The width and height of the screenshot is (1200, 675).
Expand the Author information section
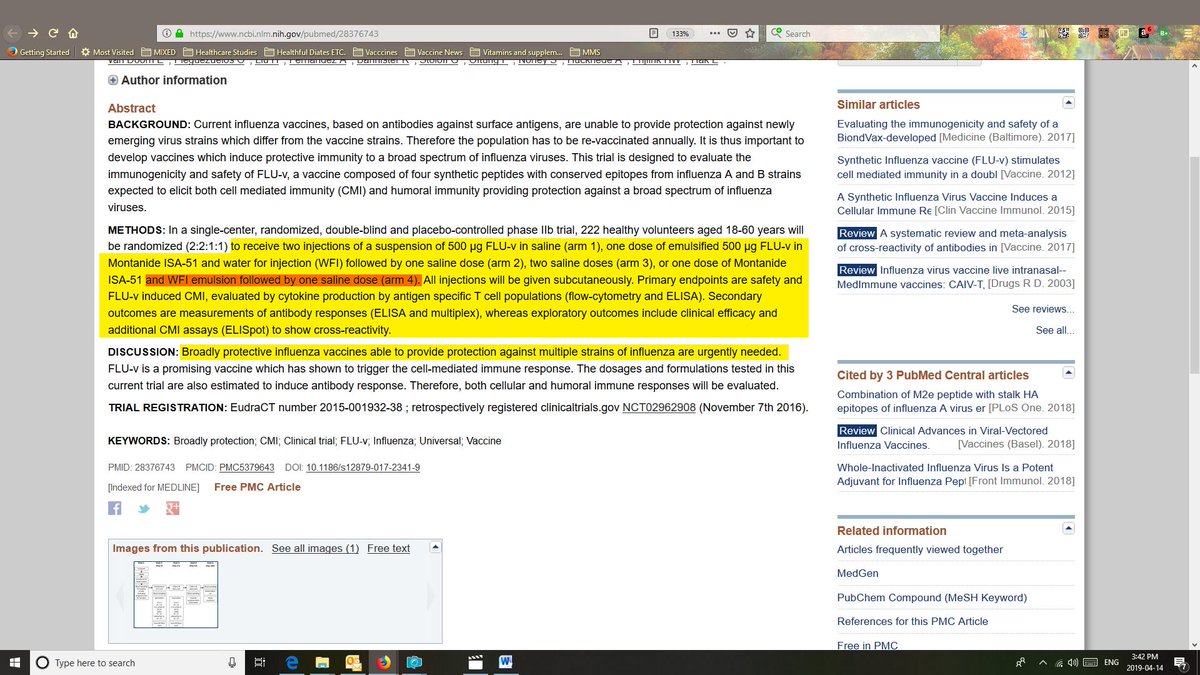(113, 80)
